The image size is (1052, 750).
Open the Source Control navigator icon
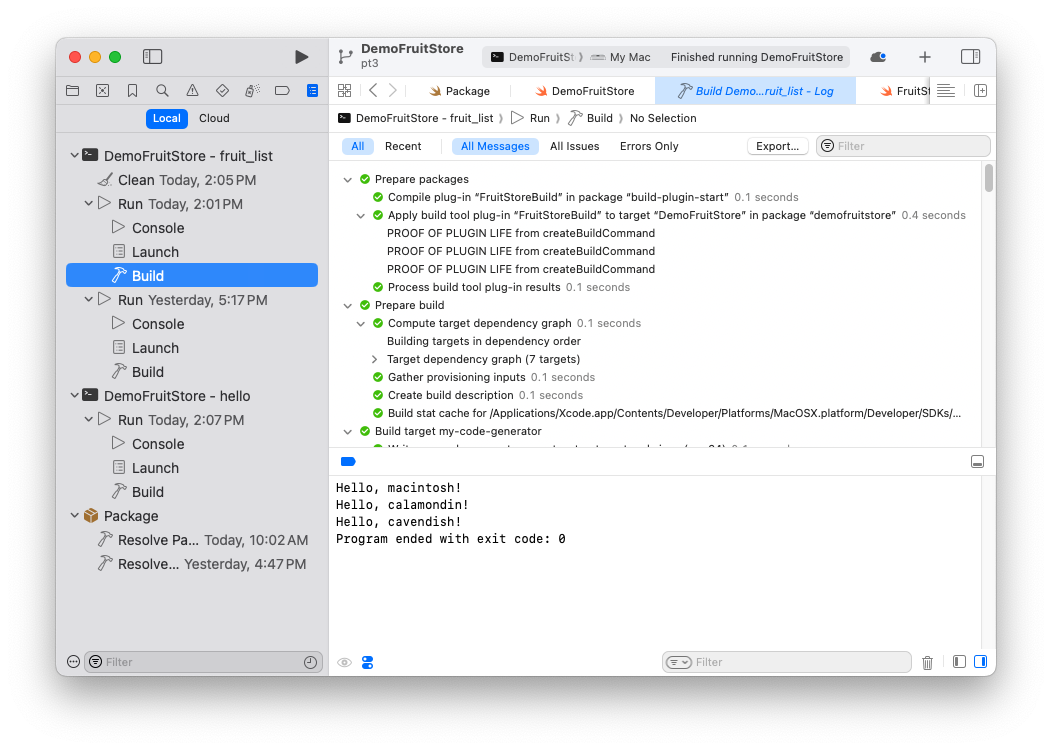103,91
